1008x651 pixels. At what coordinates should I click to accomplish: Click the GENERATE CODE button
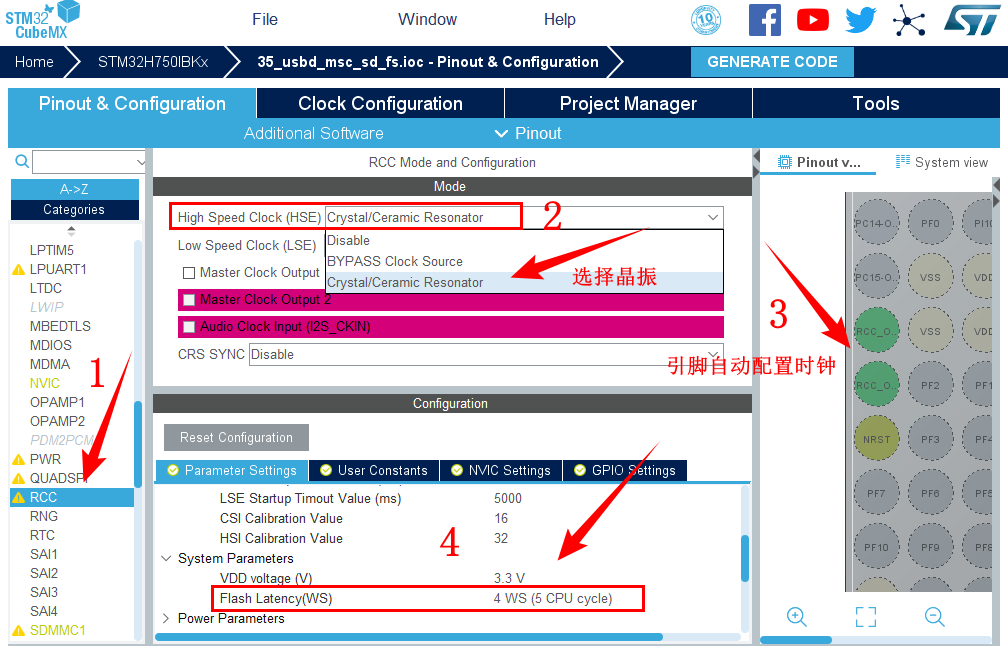[772, 62]
